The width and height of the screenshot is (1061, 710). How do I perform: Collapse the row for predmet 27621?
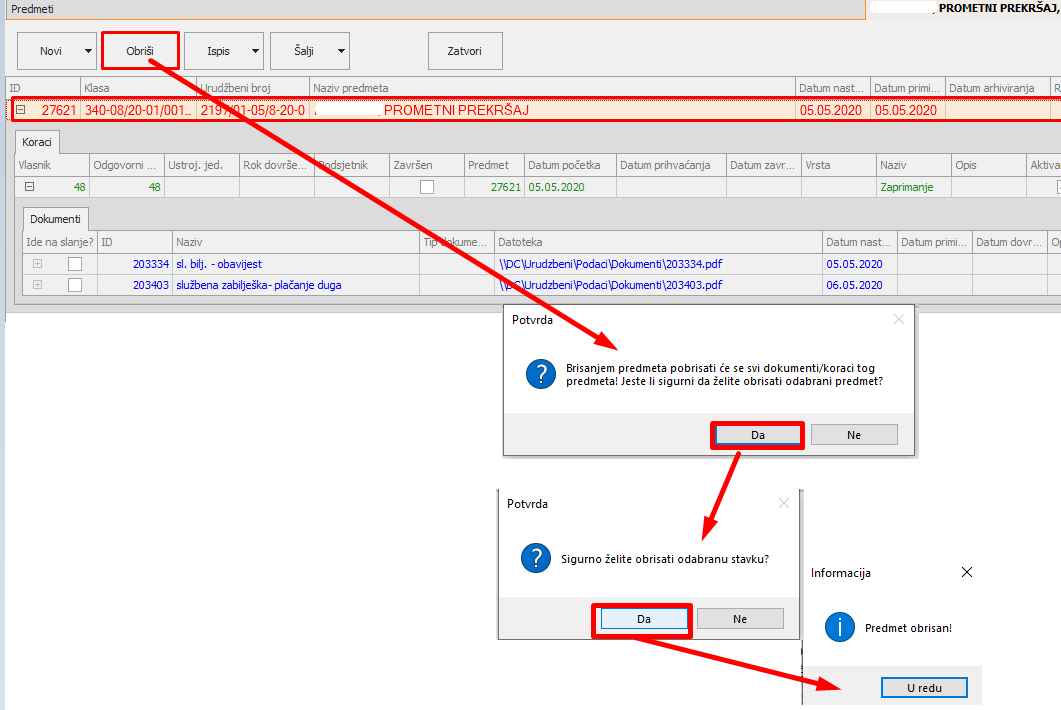click(21, 110)
